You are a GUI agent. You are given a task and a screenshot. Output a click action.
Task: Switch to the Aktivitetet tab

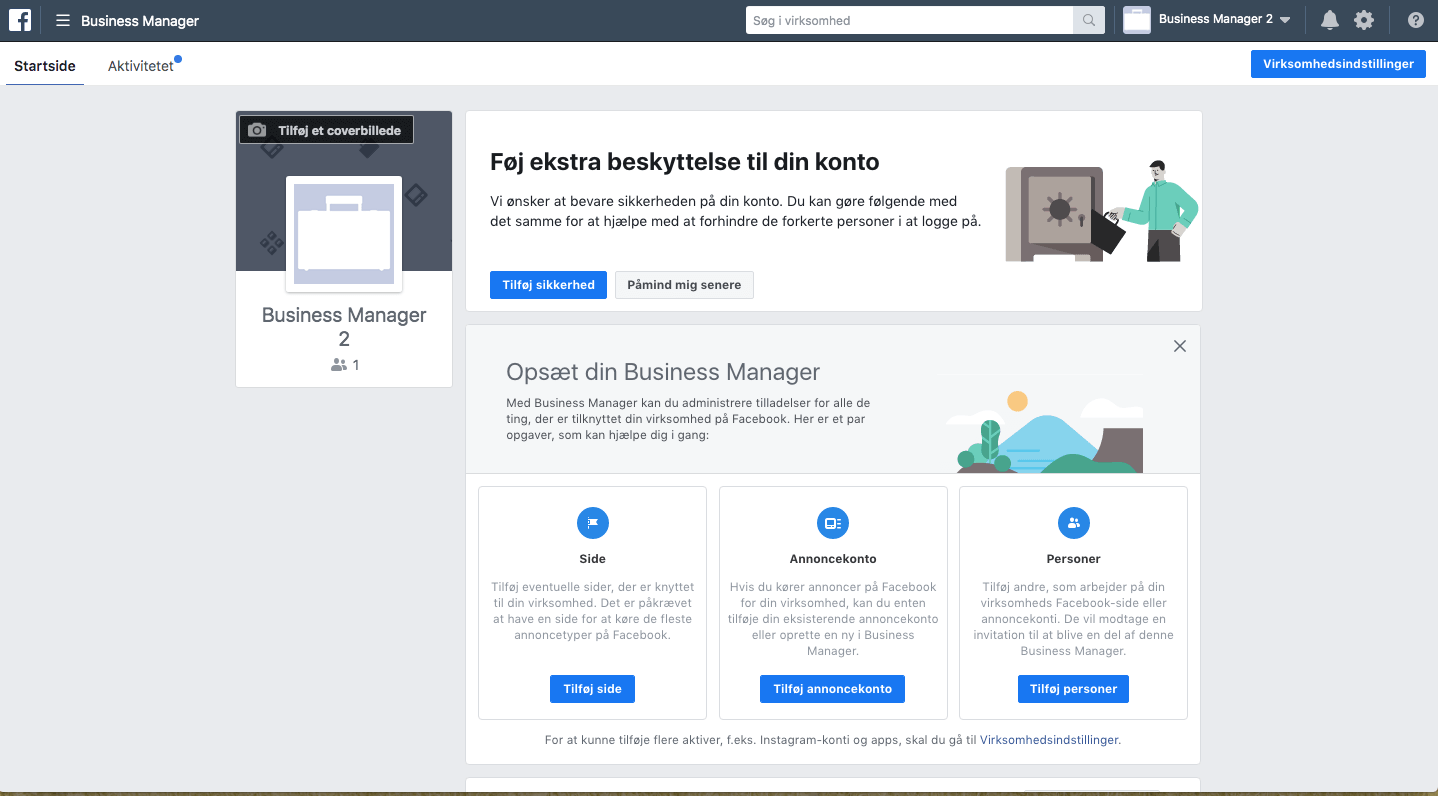point(141,66)
